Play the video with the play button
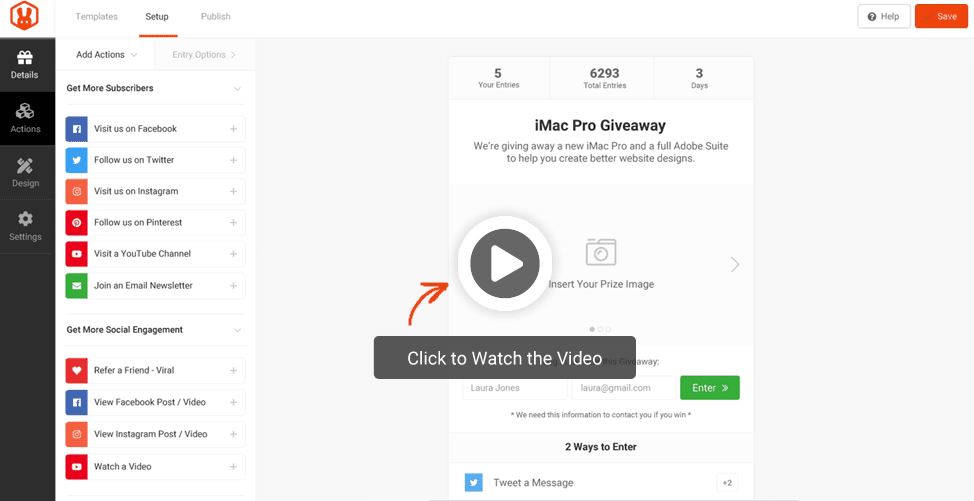Image resolution: width=974 pixels, height=501 pixels. tap(505, 263)
